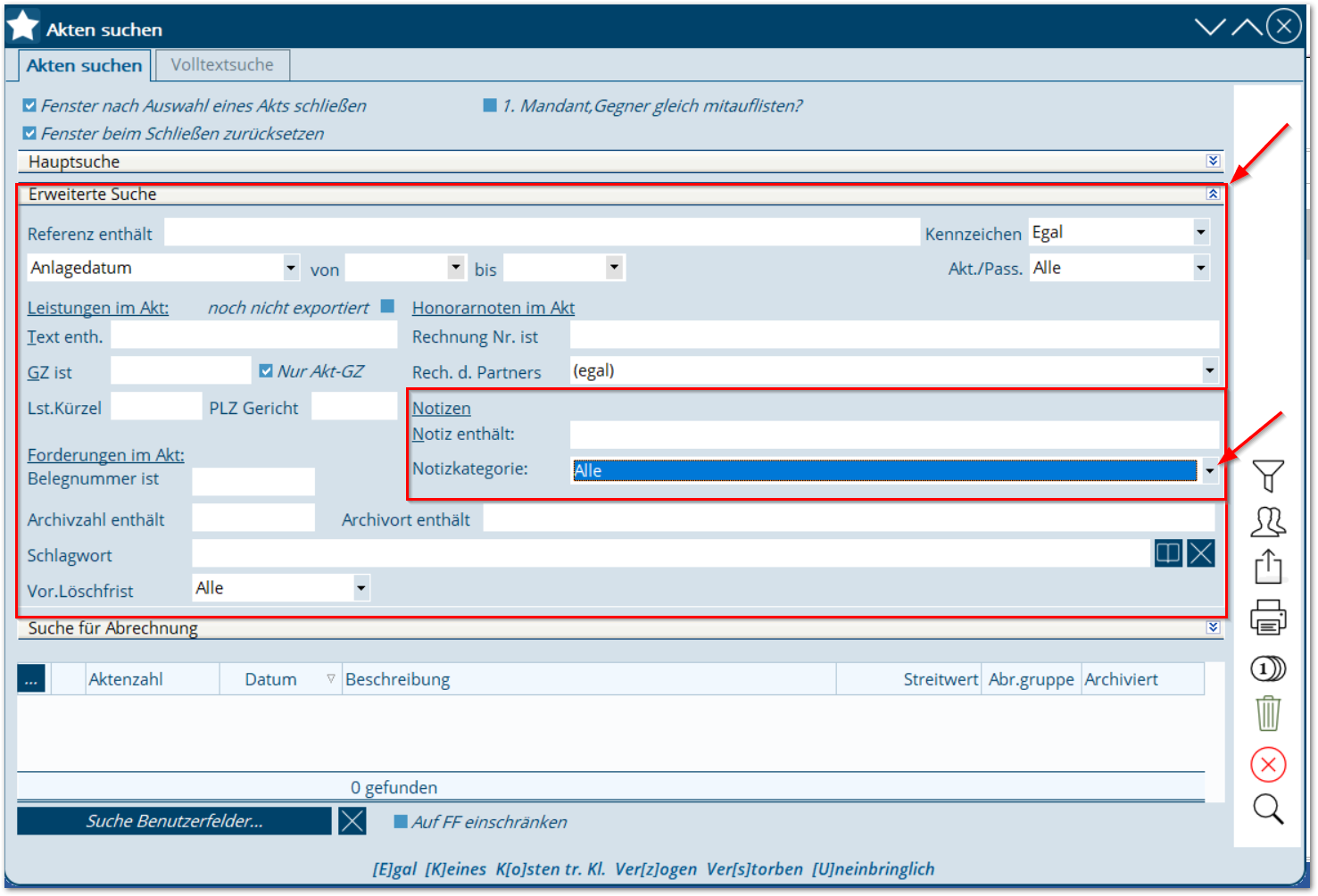Click the filter funnel icon
This screenshot has width=1318, height=896.
click(1267, 476)
